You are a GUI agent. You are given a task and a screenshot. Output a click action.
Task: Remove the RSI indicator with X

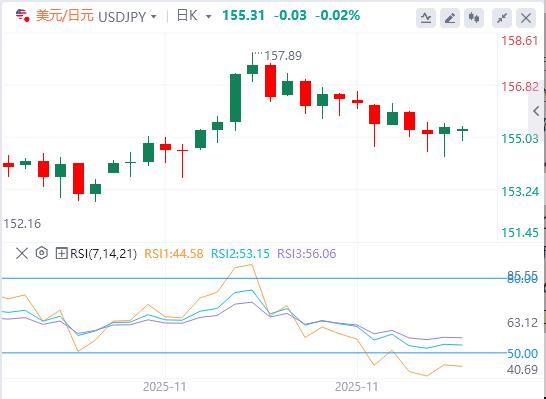(22, 253)
